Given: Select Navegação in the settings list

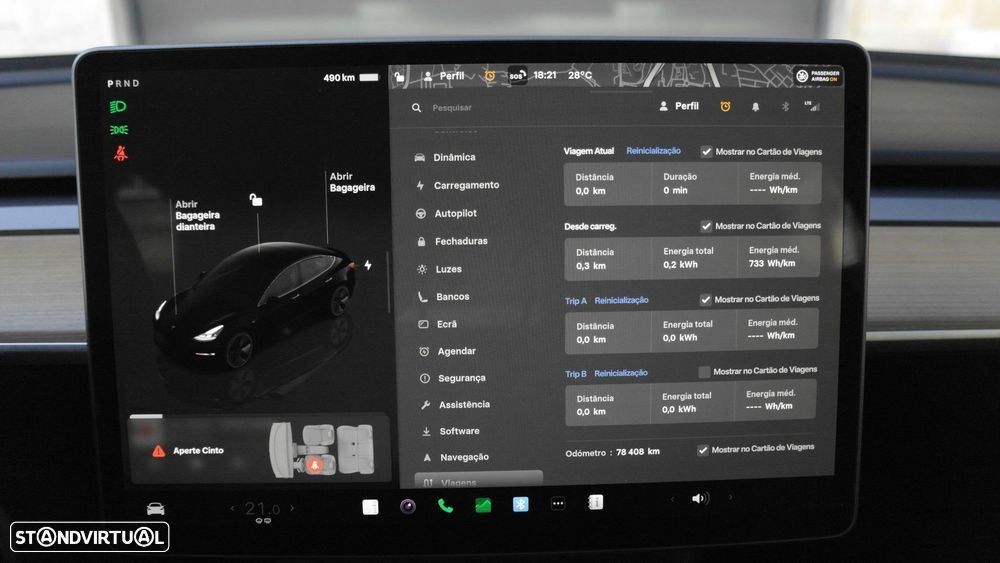Looking at the screenshot, I should click(456, 457).
